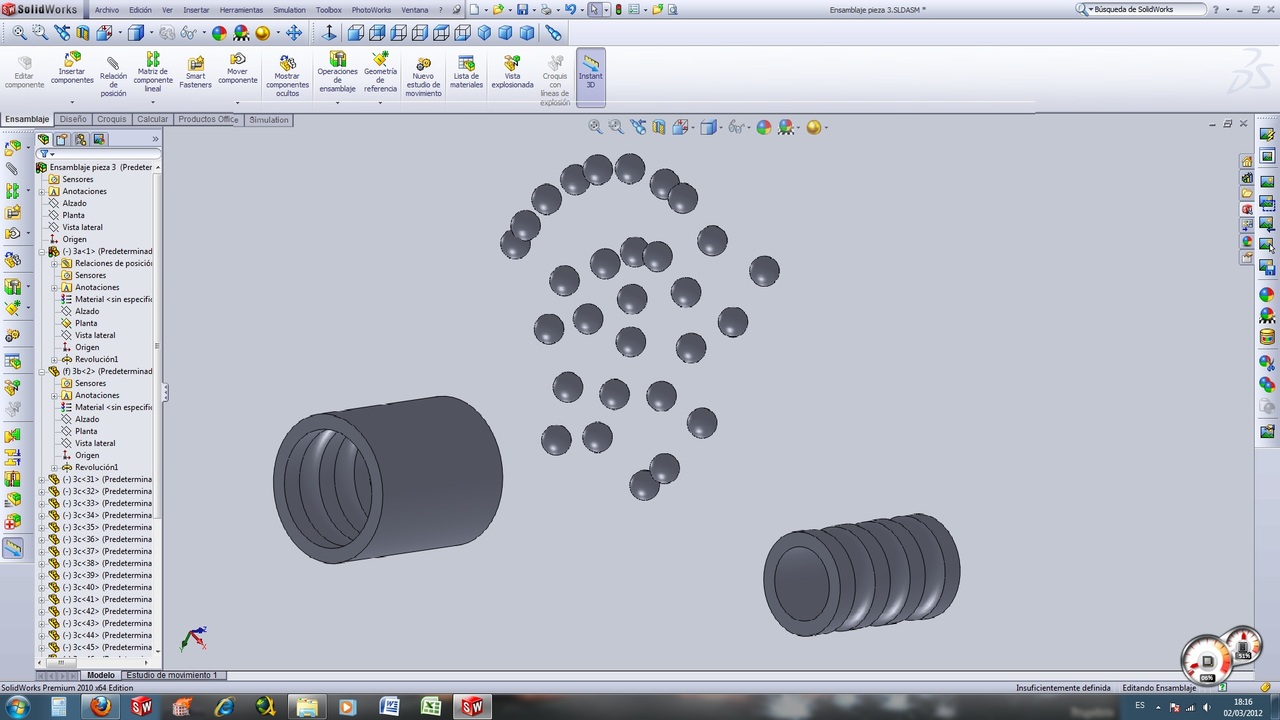Viewport: 1280px width, 720px height.
Task: Click Vista explosionada tool
Action: point(512,72)
